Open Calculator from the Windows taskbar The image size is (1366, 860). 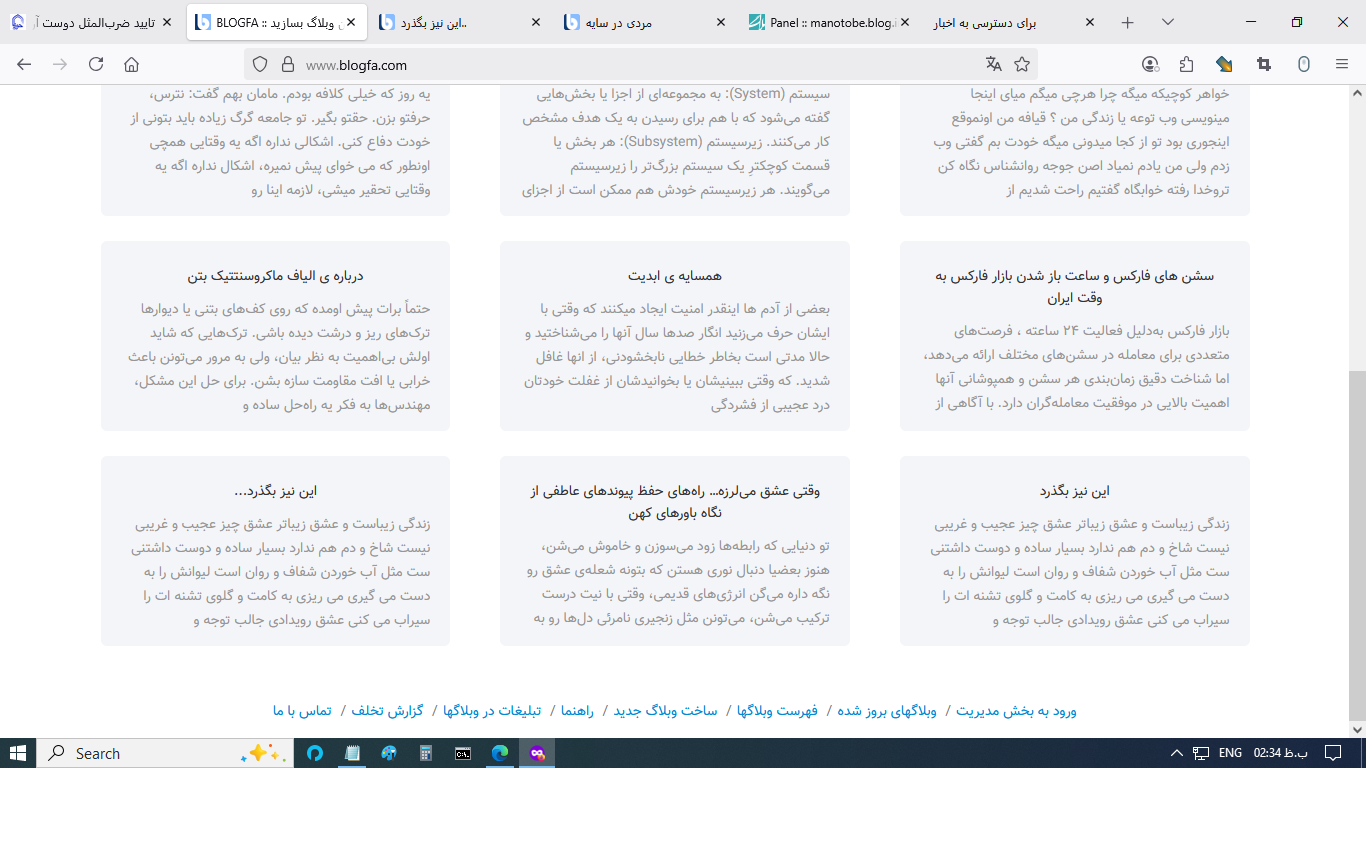point(426,753)
